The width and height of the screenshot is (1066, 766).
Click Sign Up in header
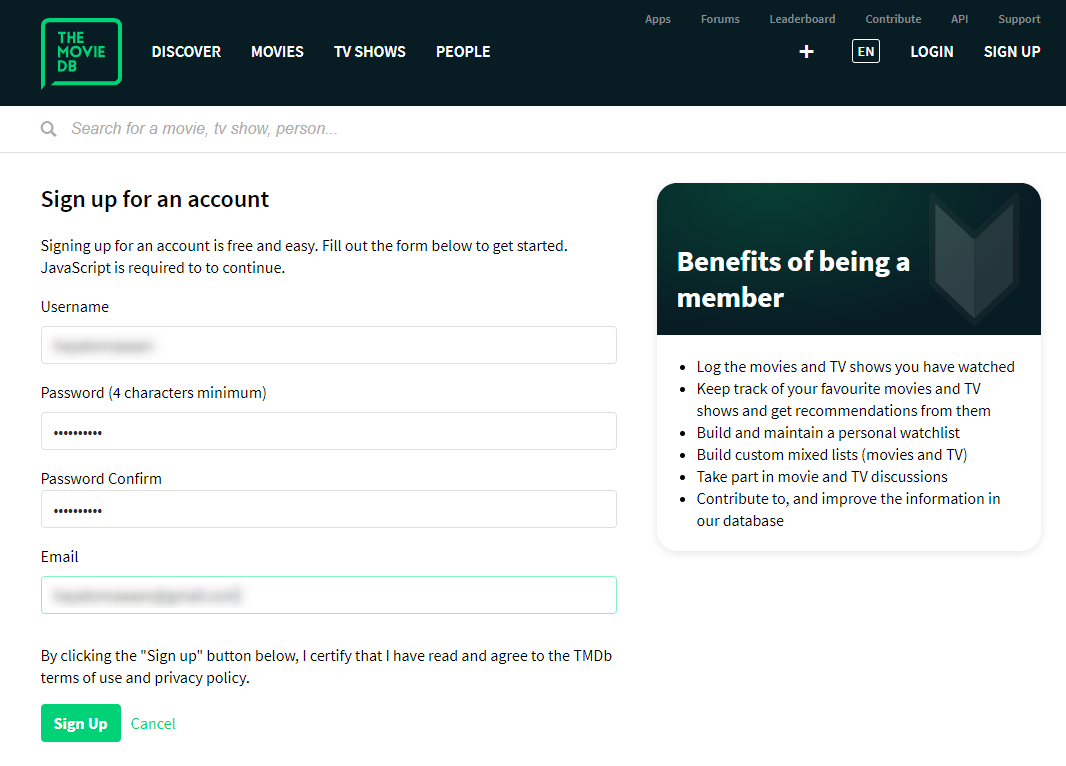tap(1012, 52)
